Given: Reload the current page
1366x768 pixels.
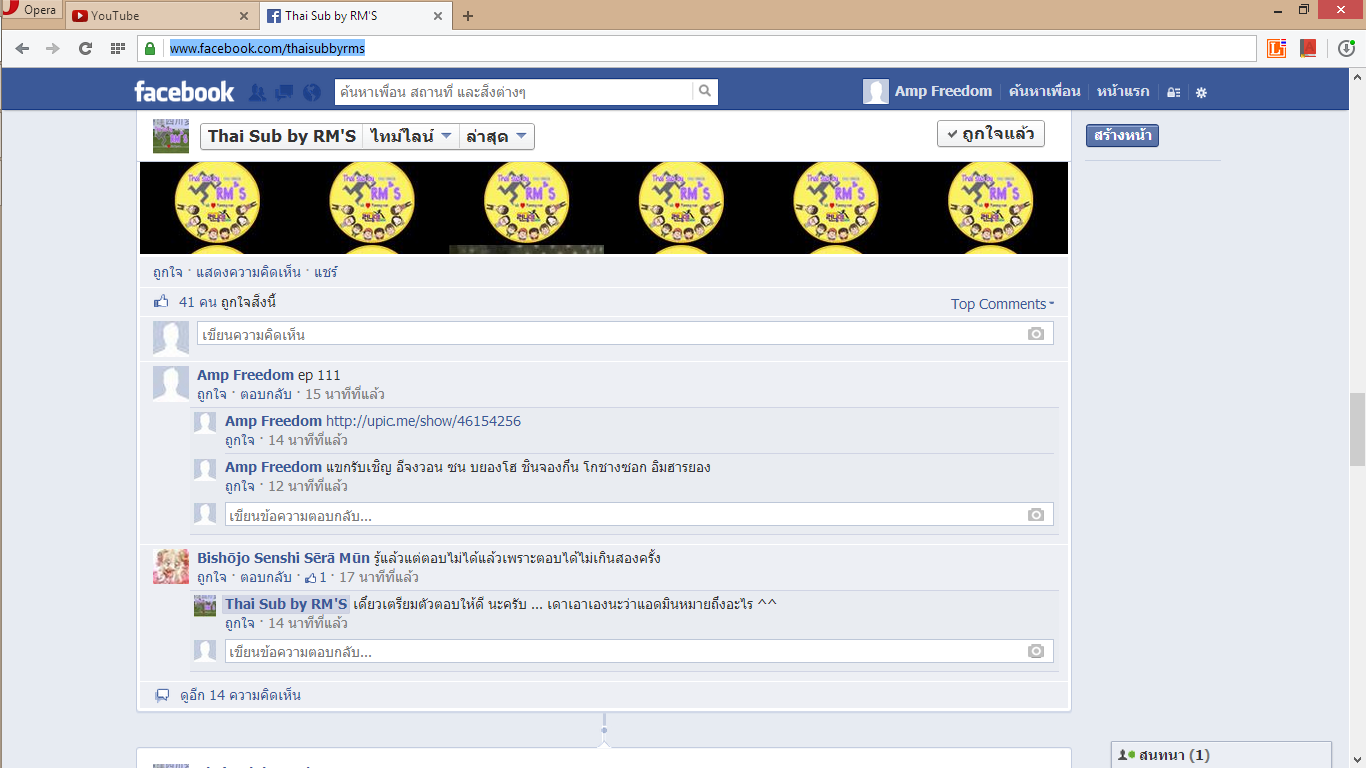Looking at the screenshot, I should point(85,48).
